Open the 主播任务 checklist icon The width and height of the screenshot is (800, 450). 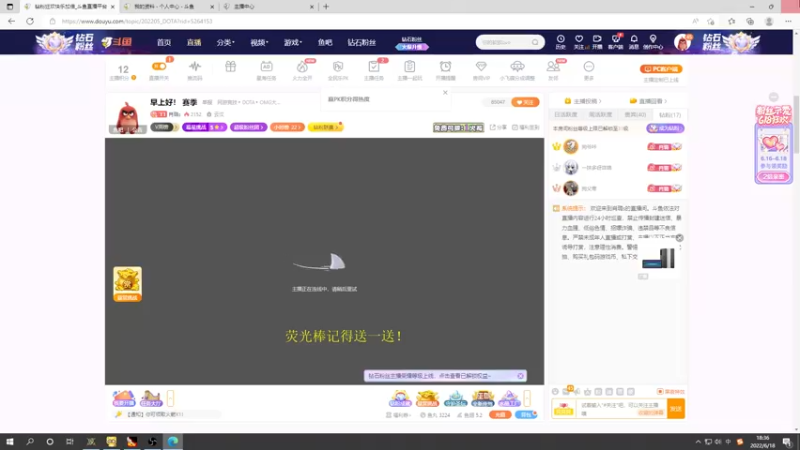click(373, 67)
